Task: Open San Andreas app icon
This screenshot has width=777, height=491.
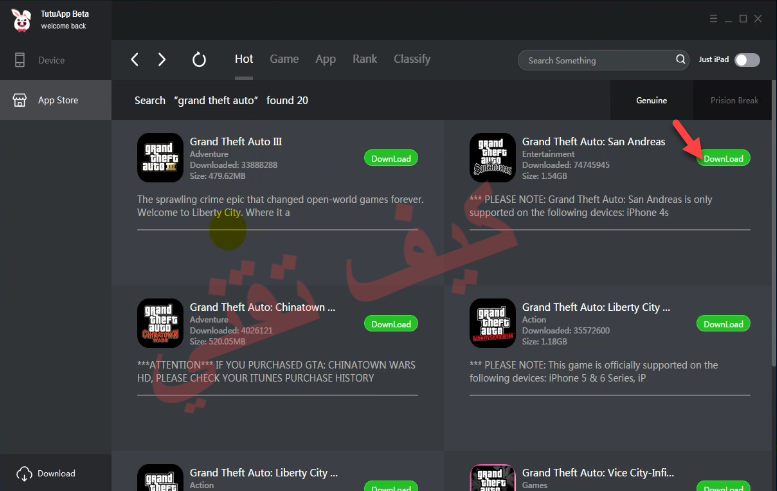Action: [x=493, y=158]
